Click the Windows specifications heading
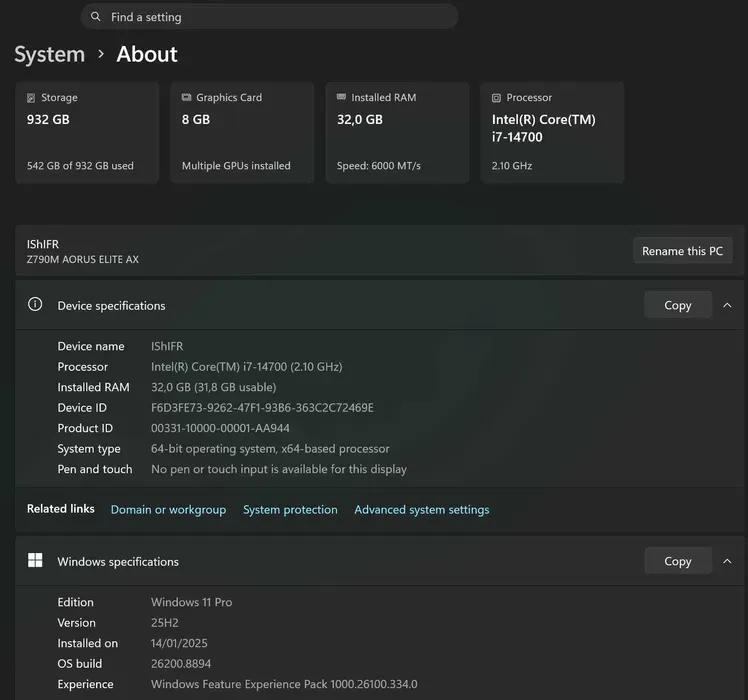 118,562
